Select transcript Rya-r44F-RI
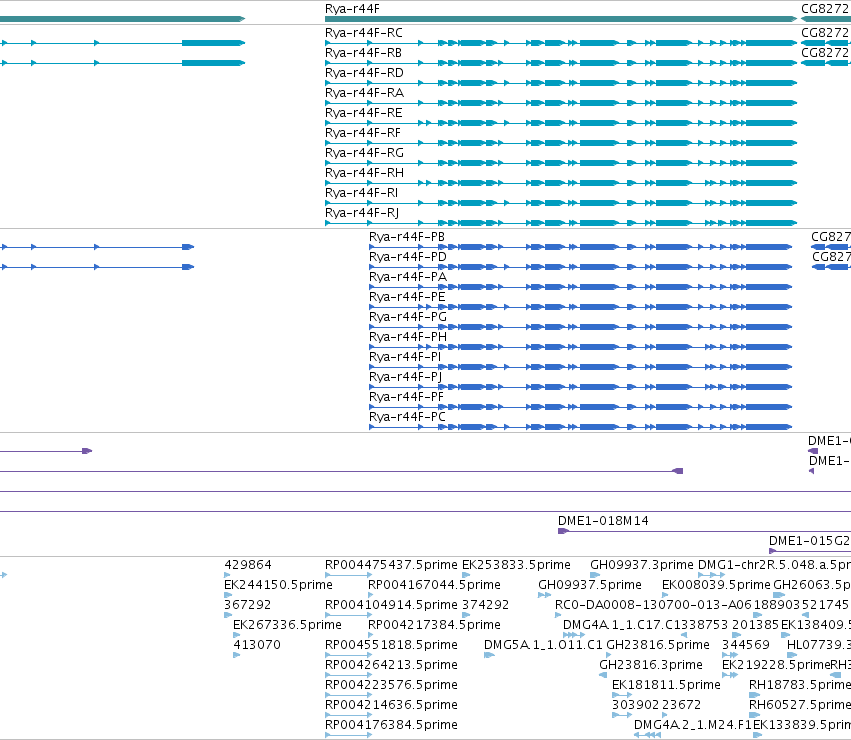Viewport: 851px width, 740px height. coord(361,193)
